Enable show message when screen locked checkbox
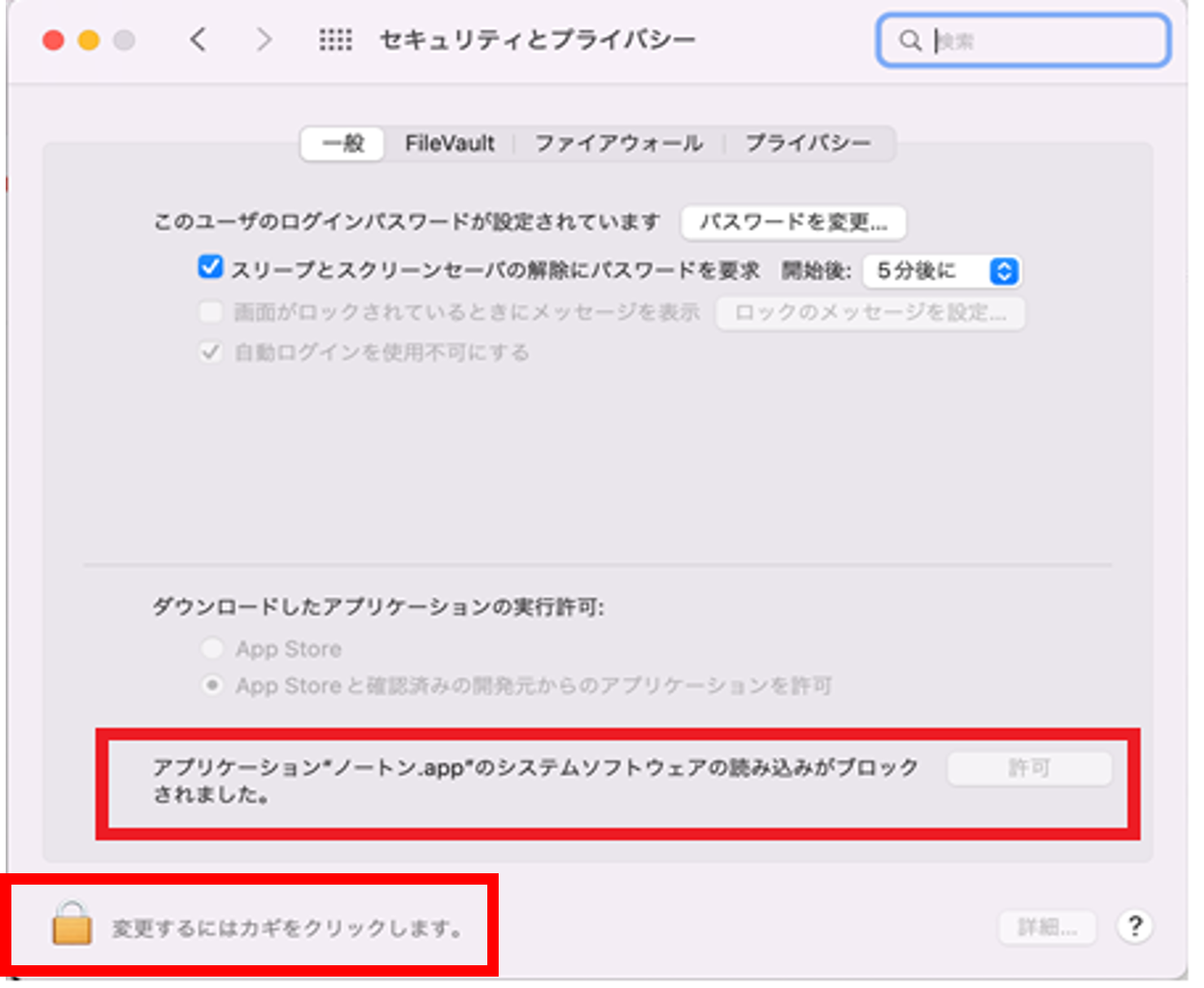 click(211, 312)
